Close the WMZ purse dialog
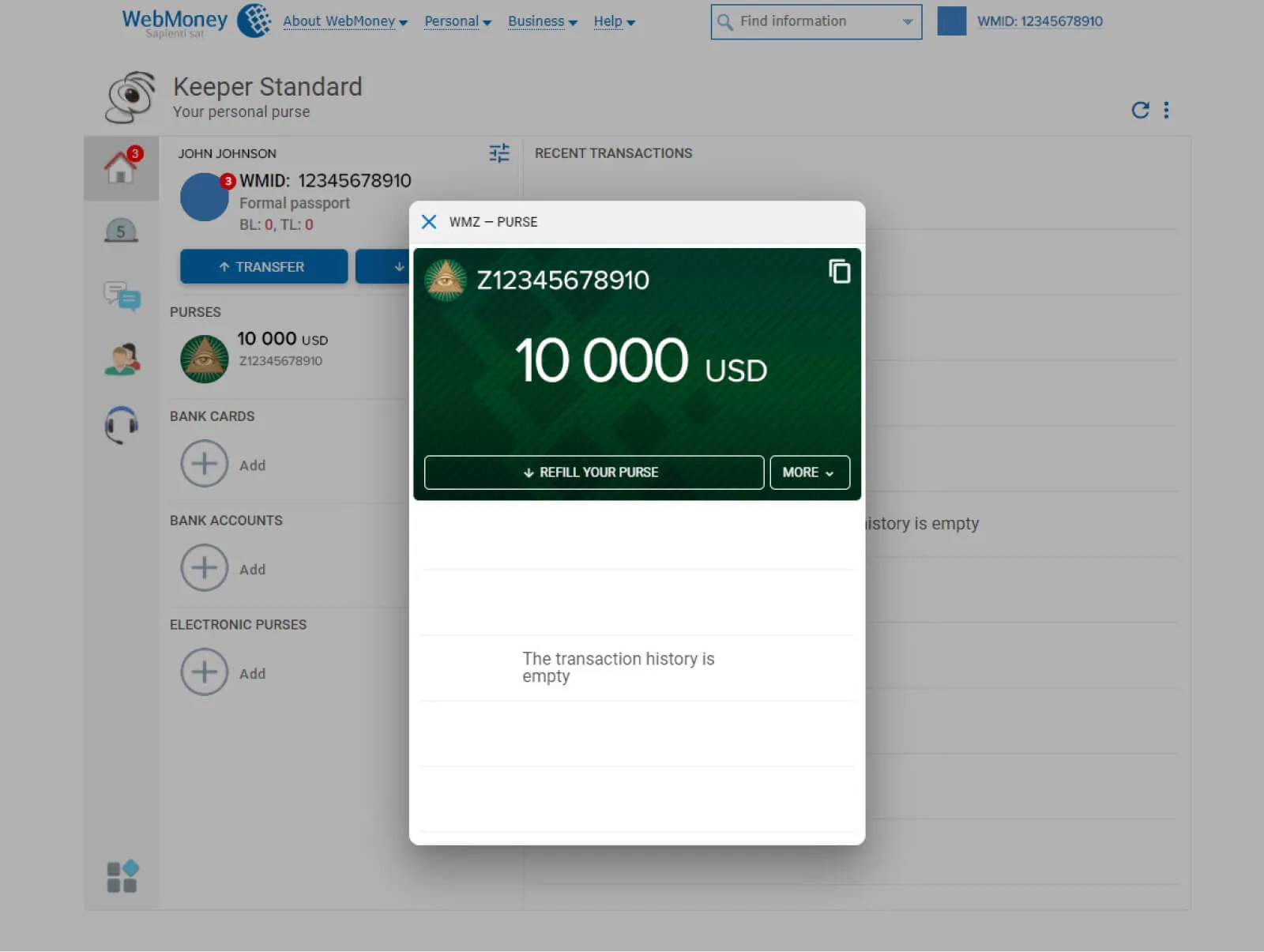Viewport: 1264px width, 952px height. tap(429, 222)
